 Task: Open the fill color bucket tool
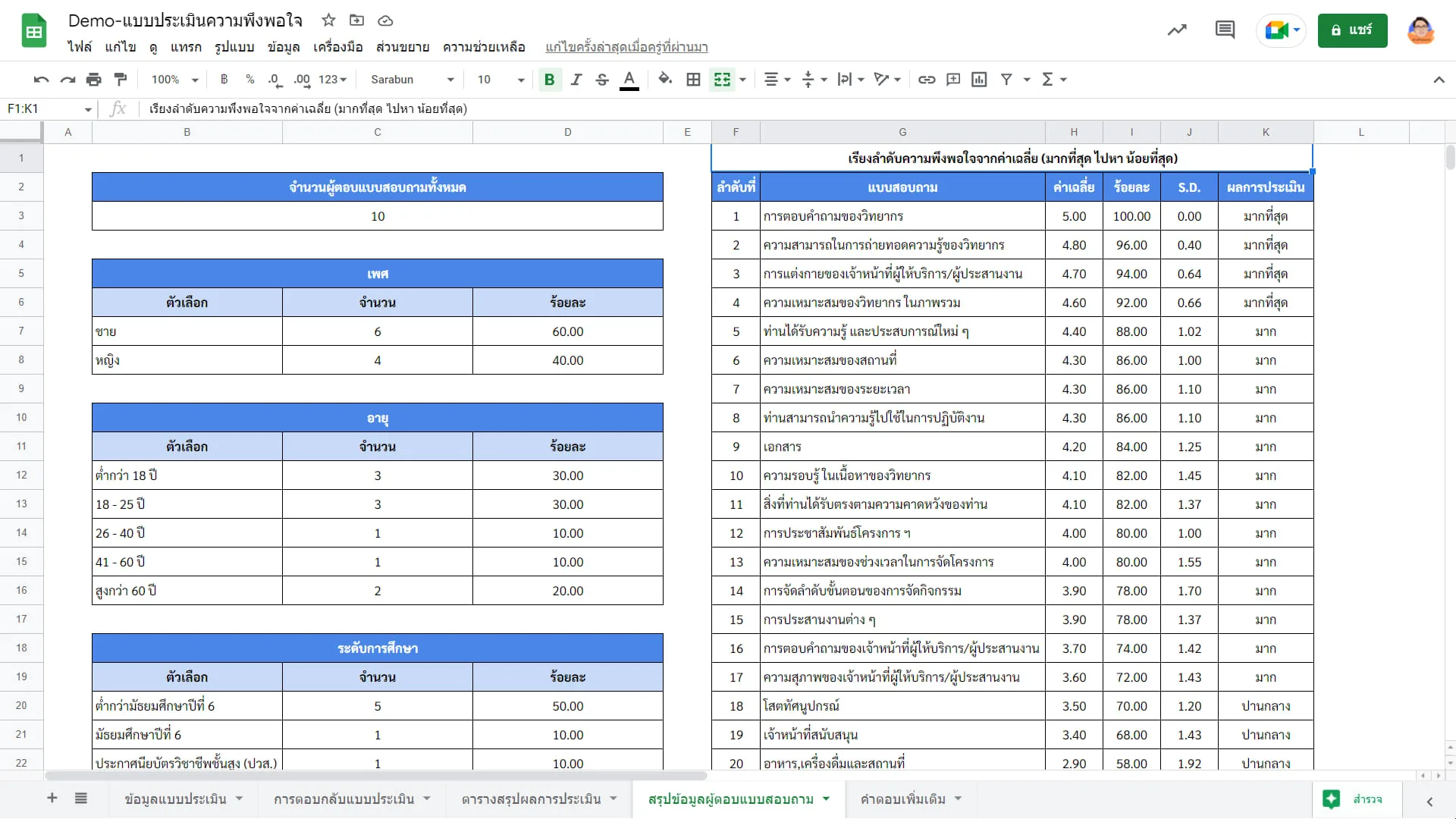[665, 79]
